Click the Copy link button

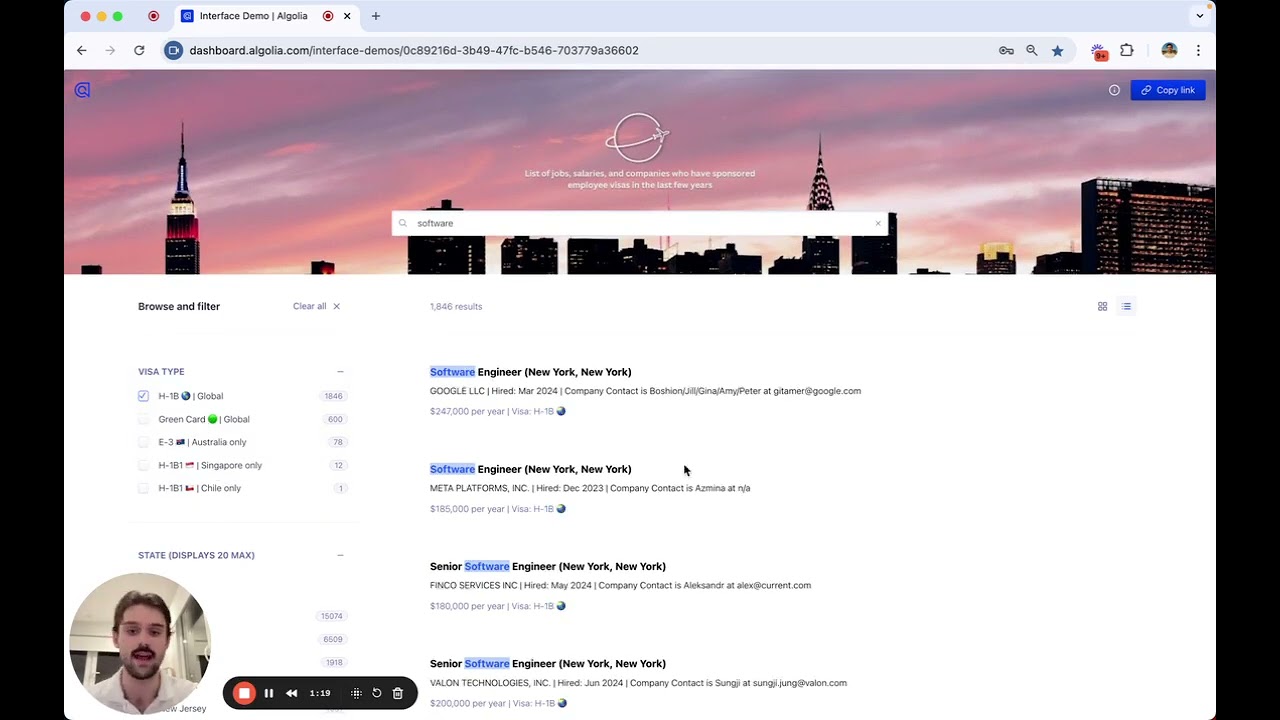pyautogui.click(x=1168, y=90)
